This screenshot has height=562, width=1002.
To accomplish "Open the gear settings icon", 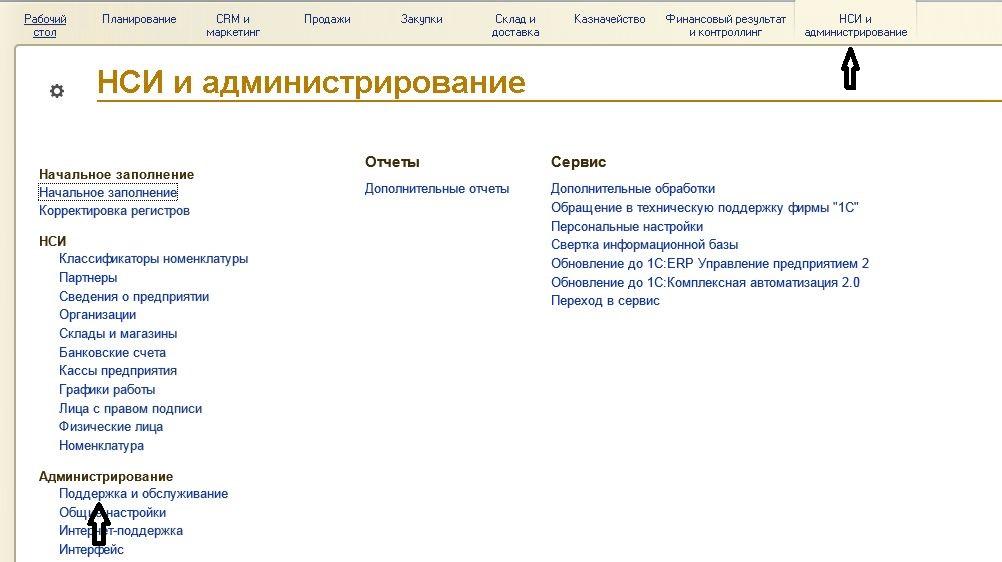I will (x=57, y=91).
